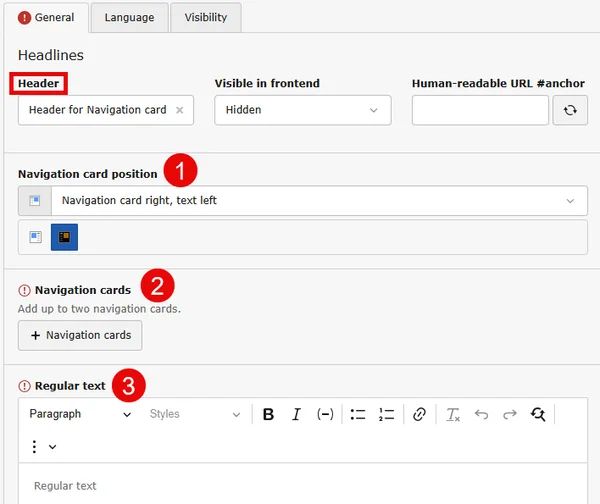Open the find and replace tool
The height and width of the screenshot is (504, 600).
tap(538, 414)
